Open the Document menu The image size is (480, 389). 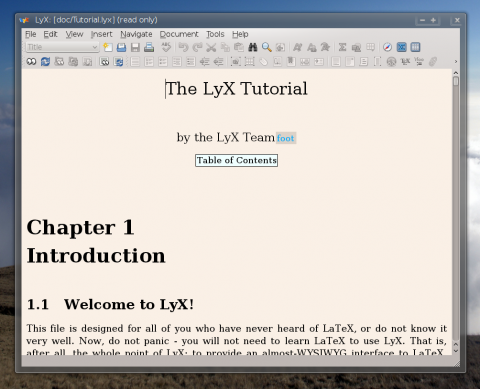(179, 34)
